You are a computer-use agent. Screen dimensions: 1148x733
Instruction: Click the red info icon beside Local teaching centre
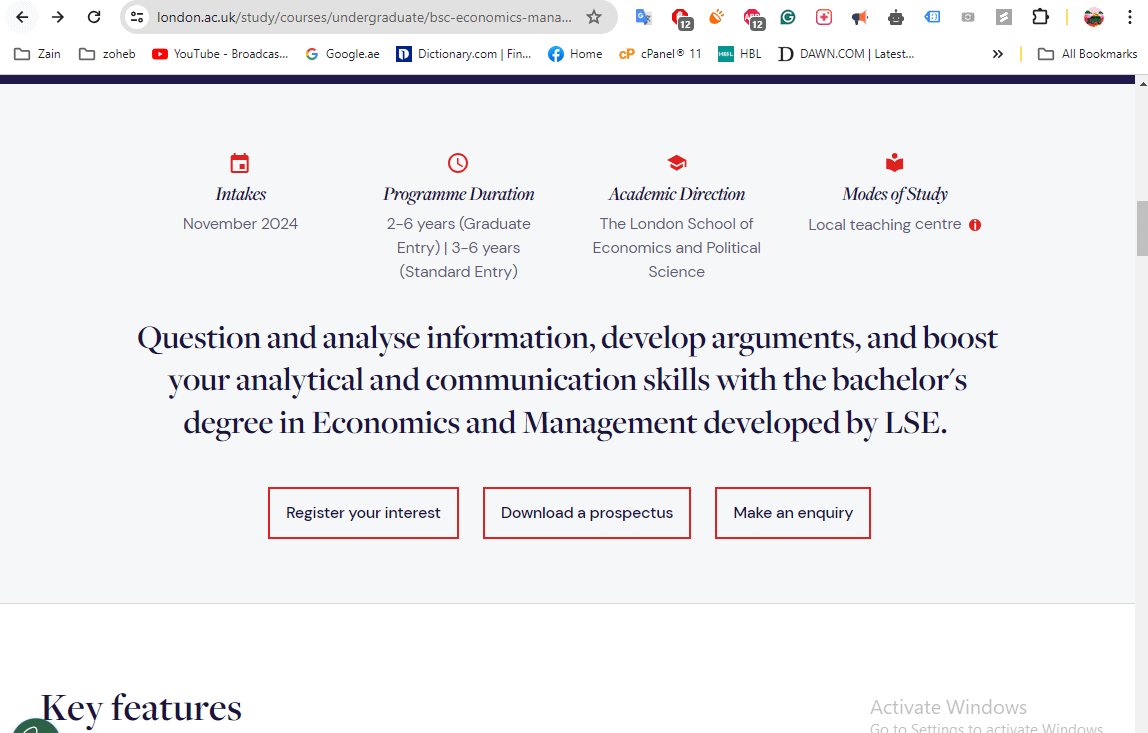click(975, 225)
